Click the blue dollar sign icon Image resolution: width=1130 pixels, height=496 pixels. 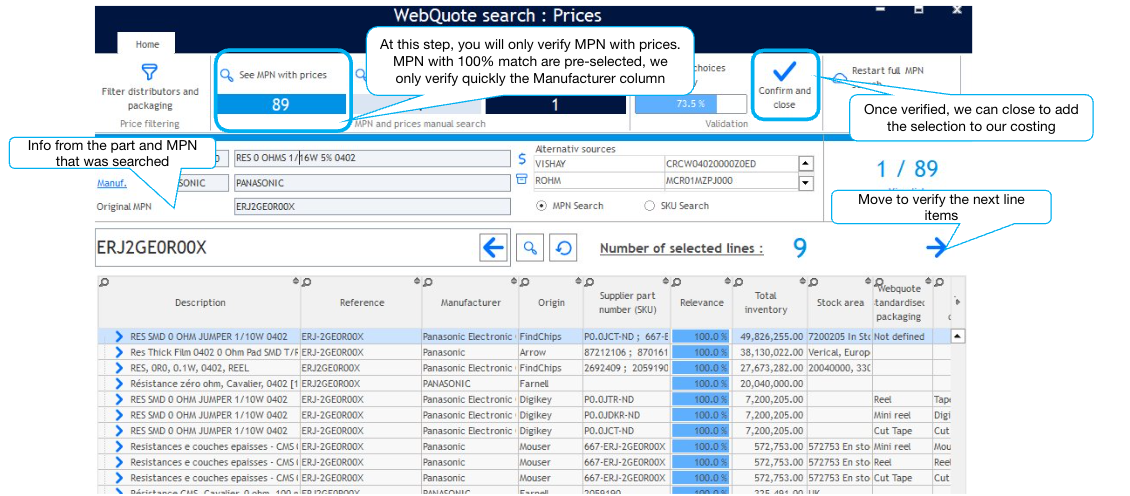(x=521, y=159)
